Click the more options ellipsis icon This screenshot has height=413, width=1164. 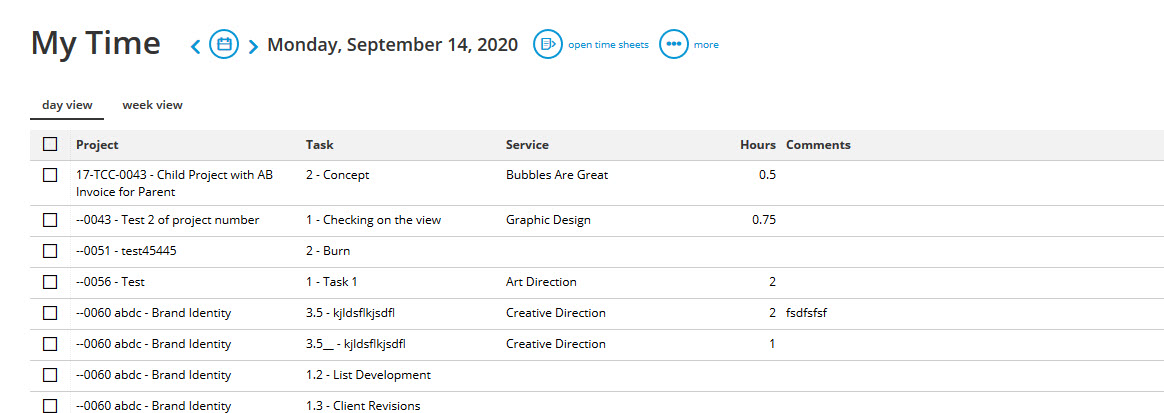tap(674, 45)
